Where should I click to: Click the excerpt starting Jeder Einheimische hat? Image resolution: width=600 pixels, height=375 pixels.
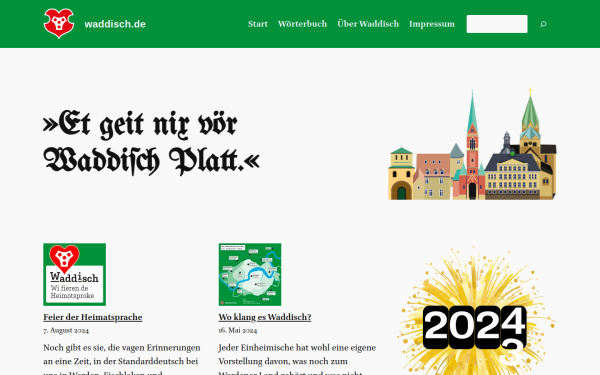[x=297, y=359]
